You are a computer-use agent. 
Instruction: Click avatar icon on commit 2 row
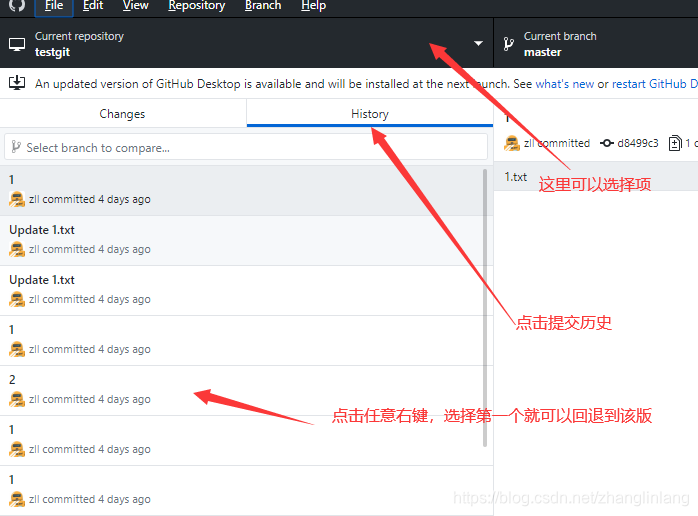(x=17, y=399)
